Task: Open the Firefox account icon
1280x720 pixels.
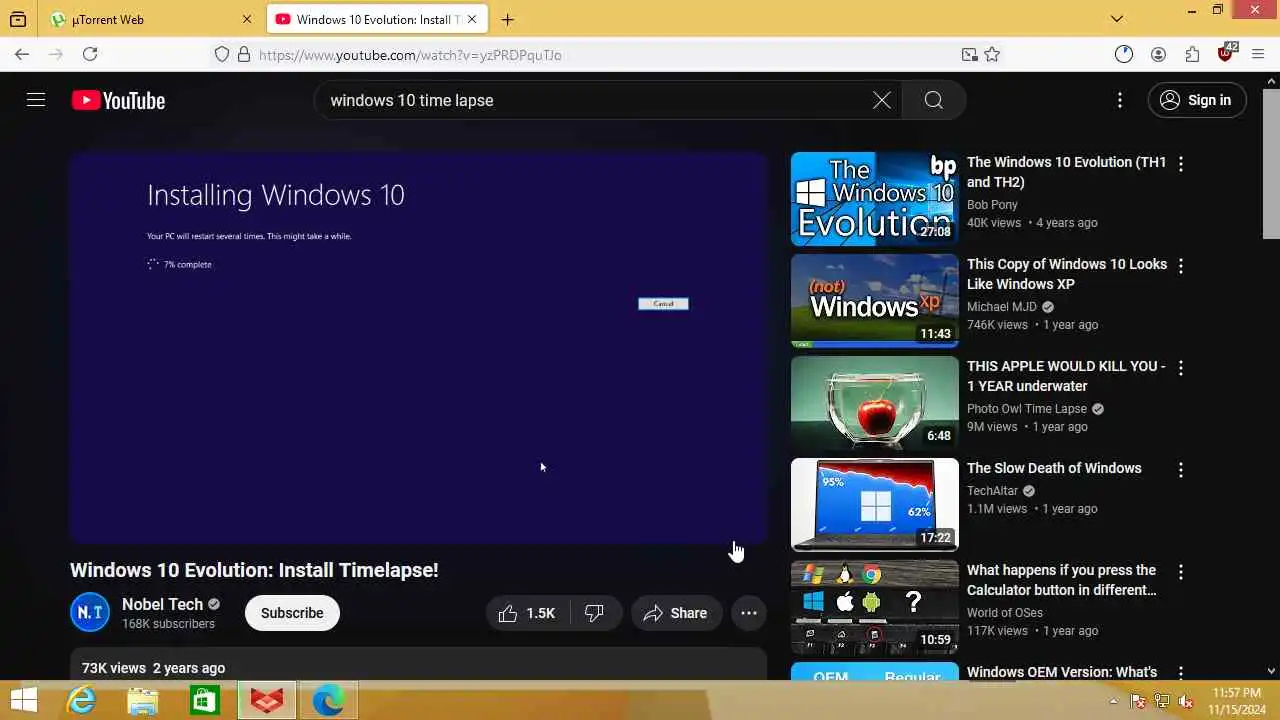Action: pyautogui.click(x=1158, y=55)
